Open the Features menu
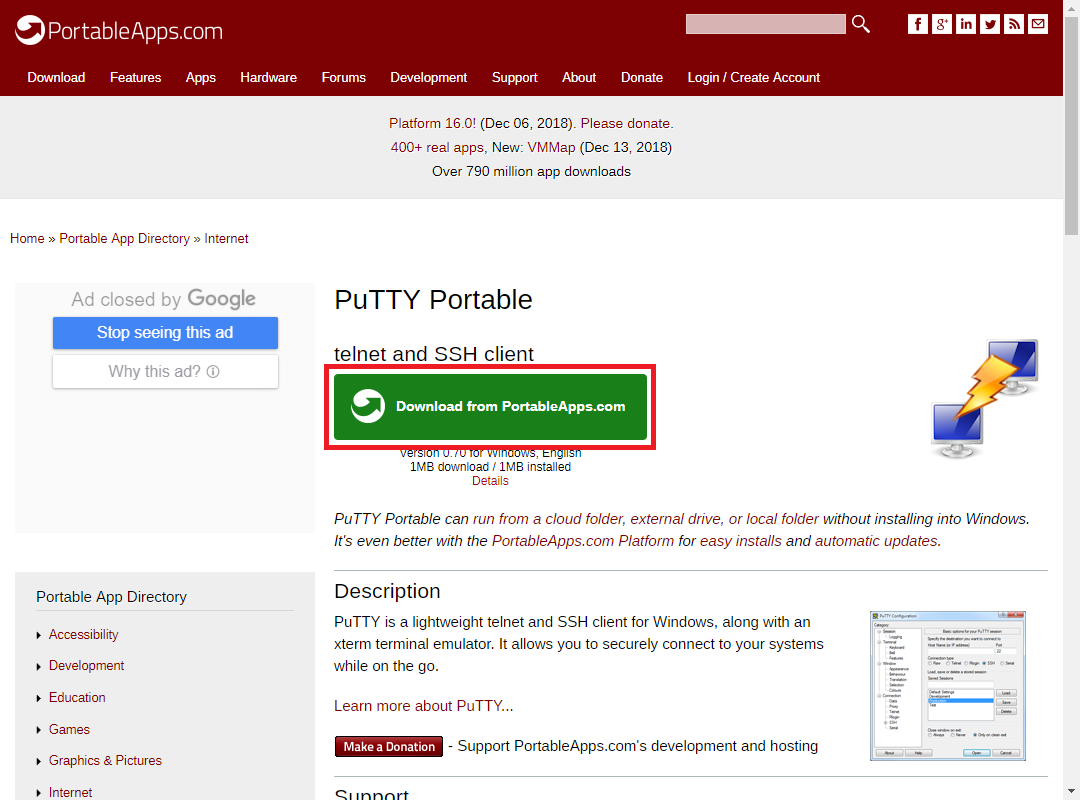The height and width of the screenshot is (800, 1080). coord(136,77)
